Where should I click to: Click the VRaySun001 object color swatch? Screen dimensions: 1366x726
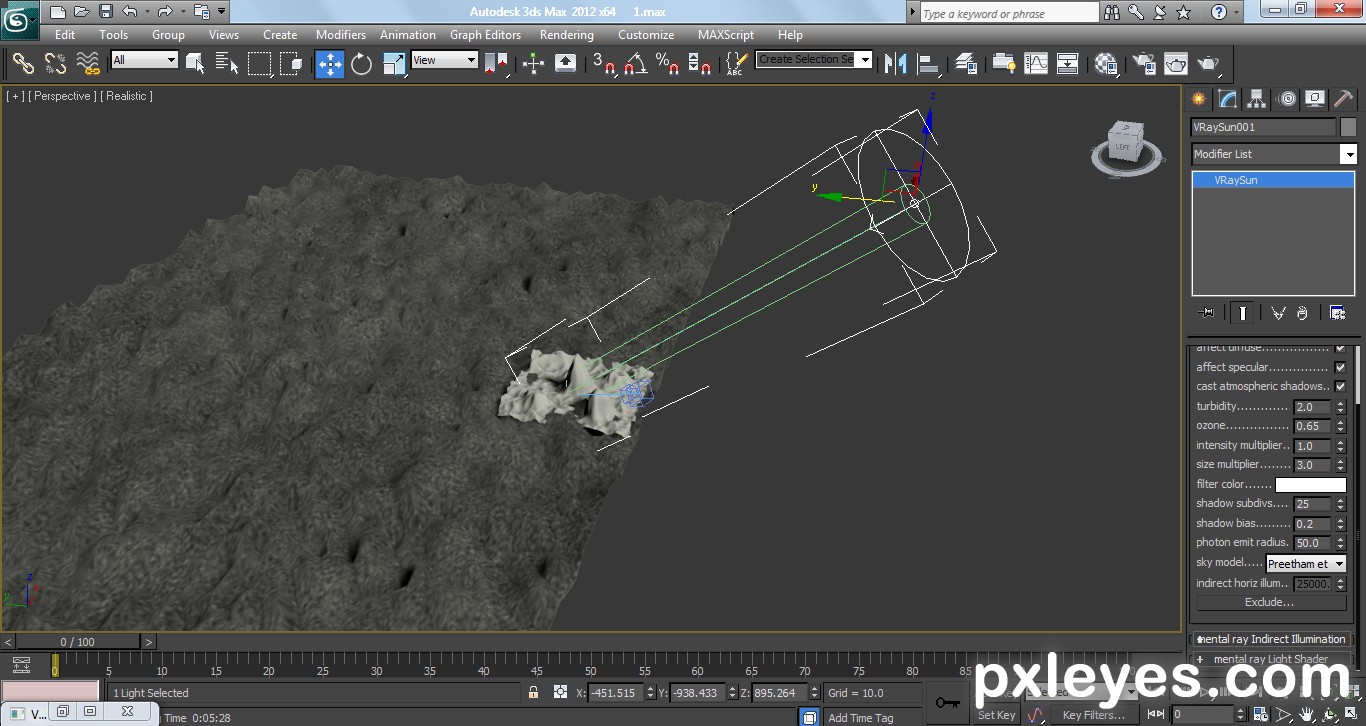tap(1348, 127)
